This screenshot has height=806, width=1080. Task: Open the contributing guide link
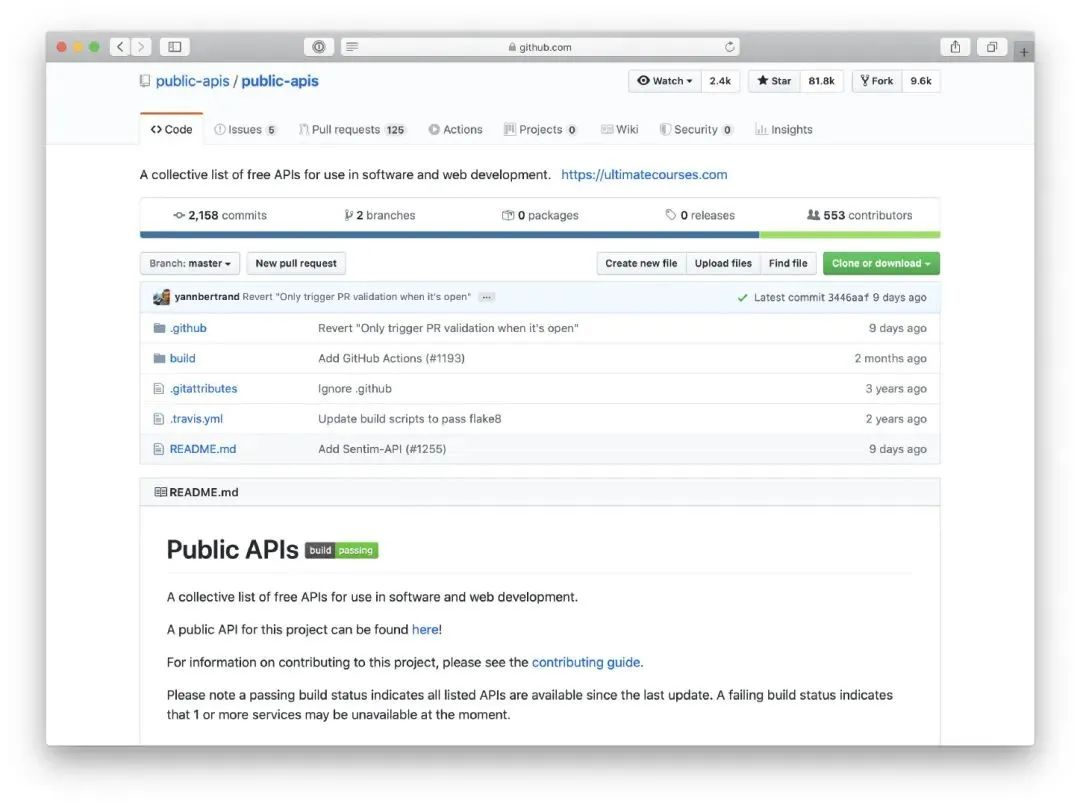point(586,663)
